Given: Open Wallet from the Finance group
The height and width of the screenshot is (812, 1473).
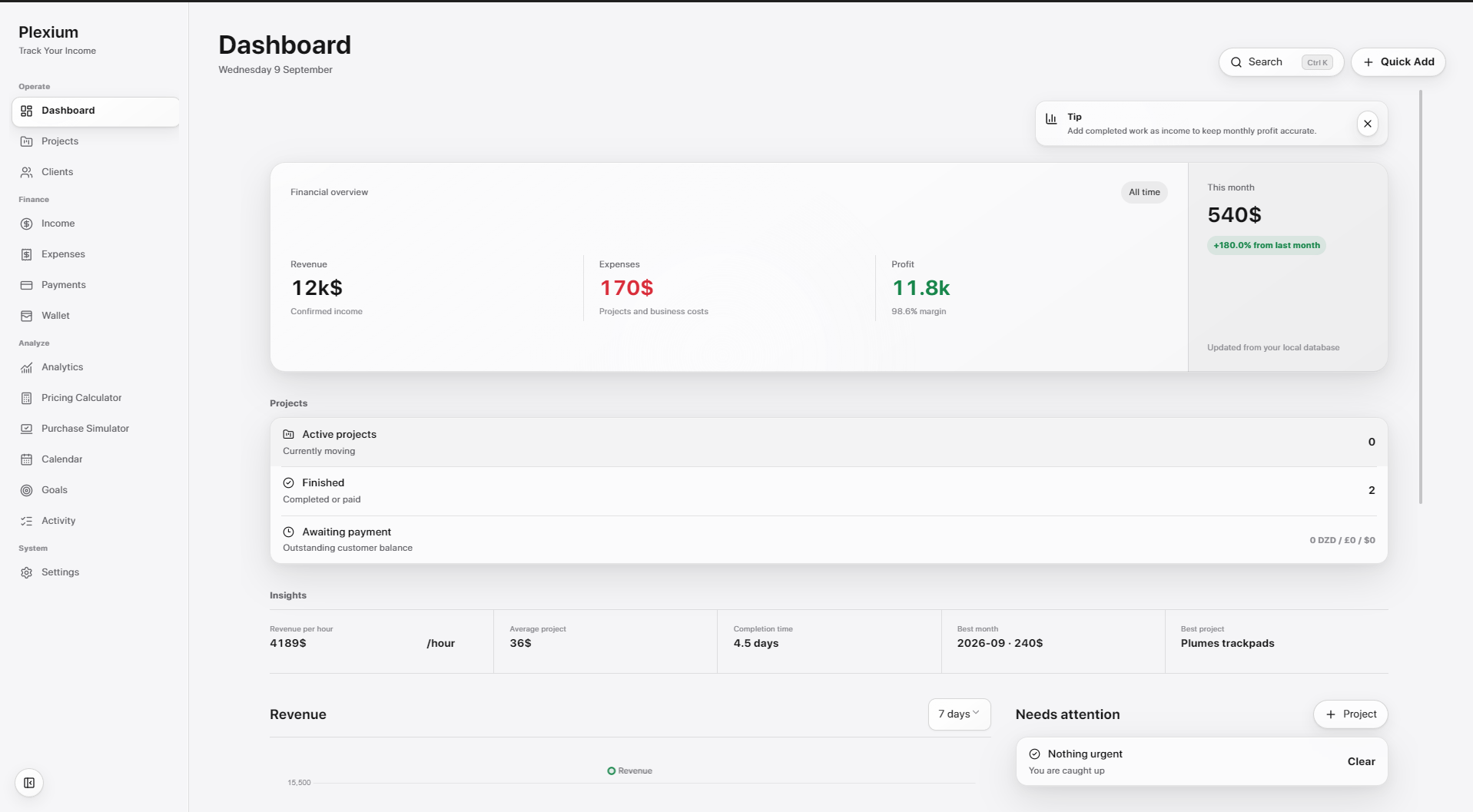Looking at the screenshot, I should click(x=96, y=316).
